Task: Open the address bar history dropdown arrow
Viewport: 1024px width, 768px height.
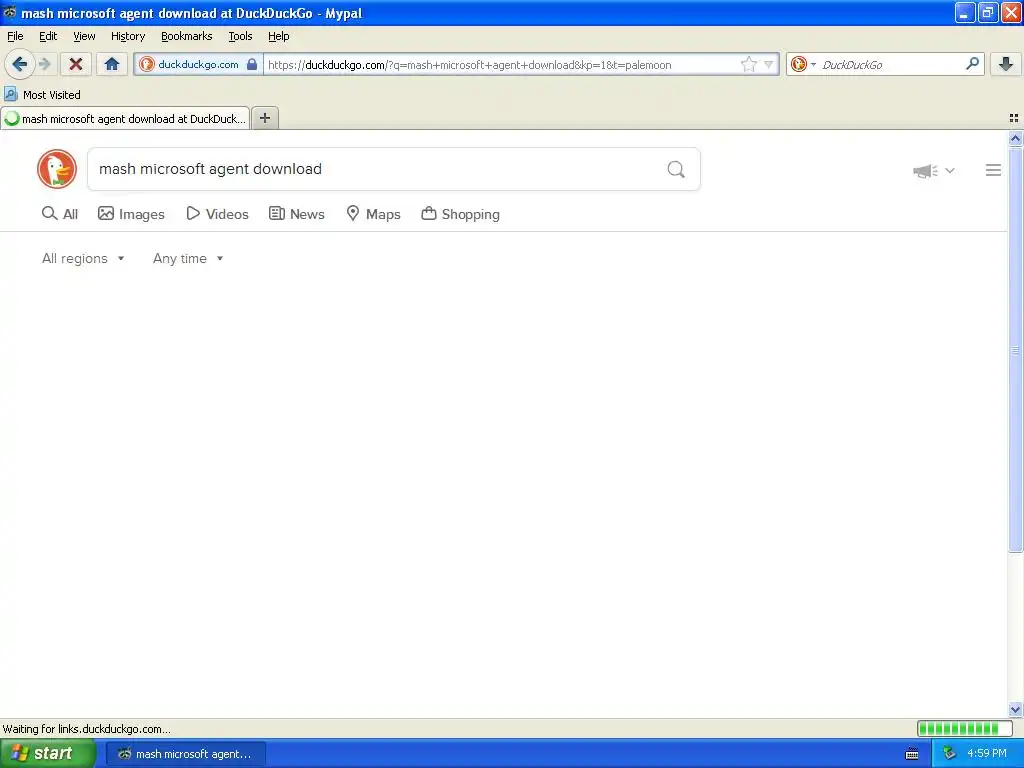Action: [769, 64]
